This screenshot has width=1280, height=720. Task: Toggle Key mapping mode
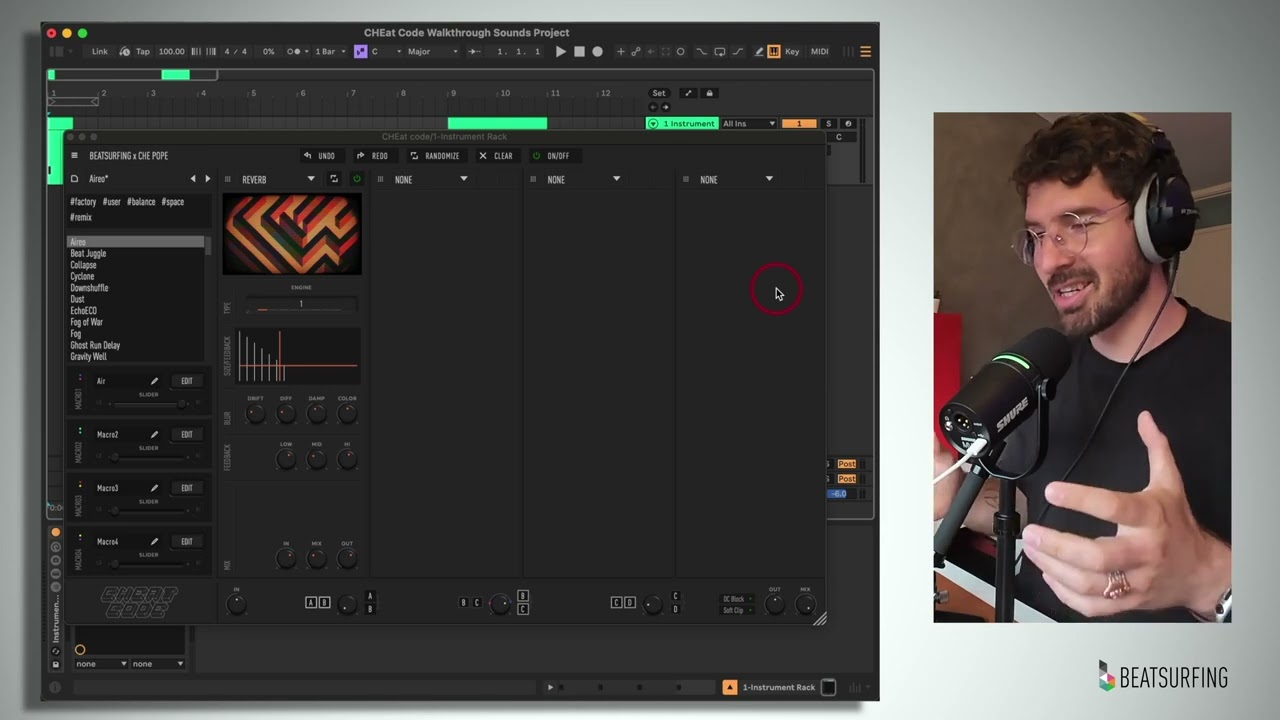pos(792,52)
